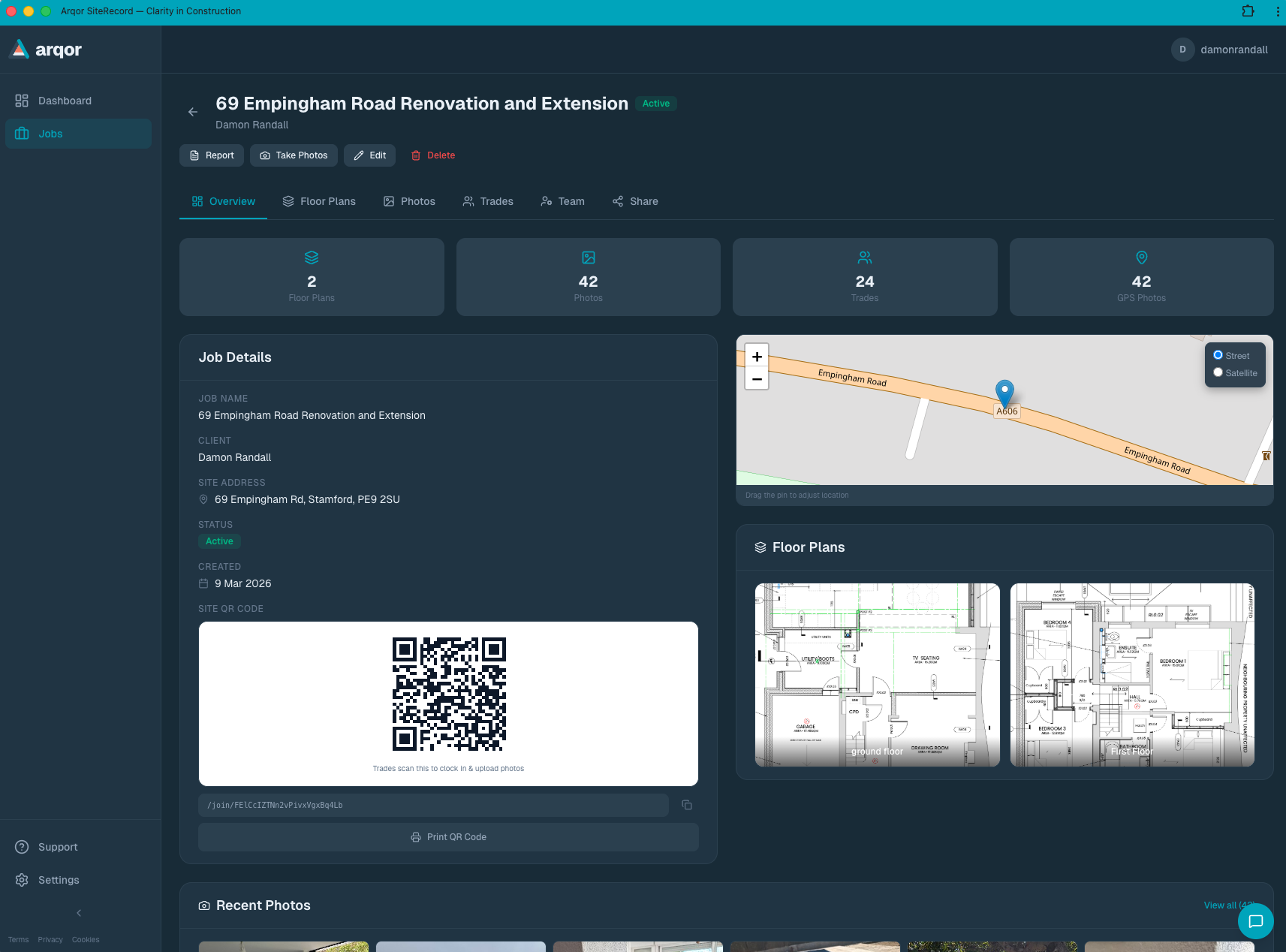Viewport: 1286px width, 952px height.
Task: Select the Street map radio option
Action: tap(1218, 355)
